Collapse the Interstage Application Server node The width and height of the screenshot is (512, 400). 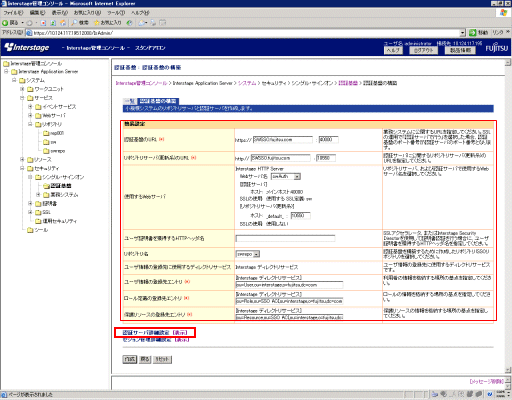(6, 71)
